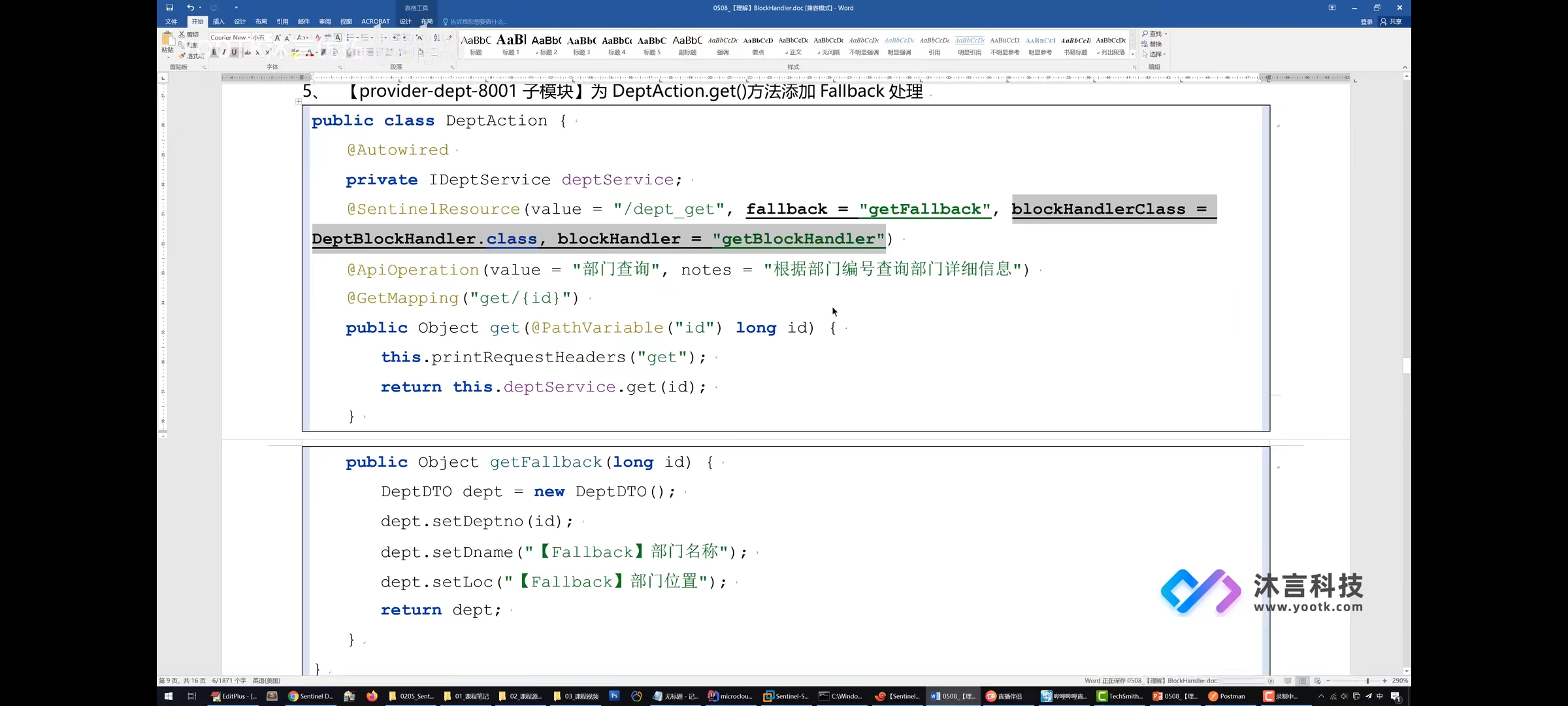Click the page count 第 9 页 status
Viewport: 1568px width, 706px height.
182,681
